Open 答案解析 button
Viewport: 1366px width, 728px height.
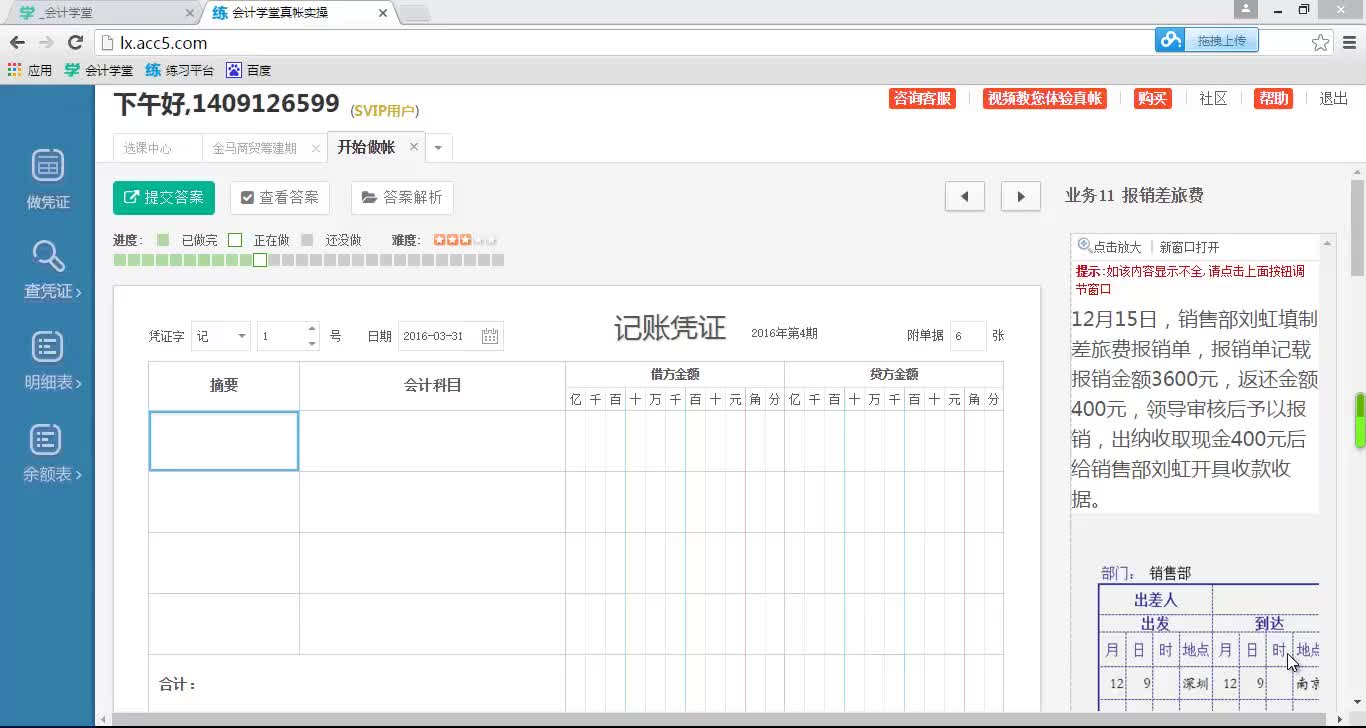tap(402, 198)
